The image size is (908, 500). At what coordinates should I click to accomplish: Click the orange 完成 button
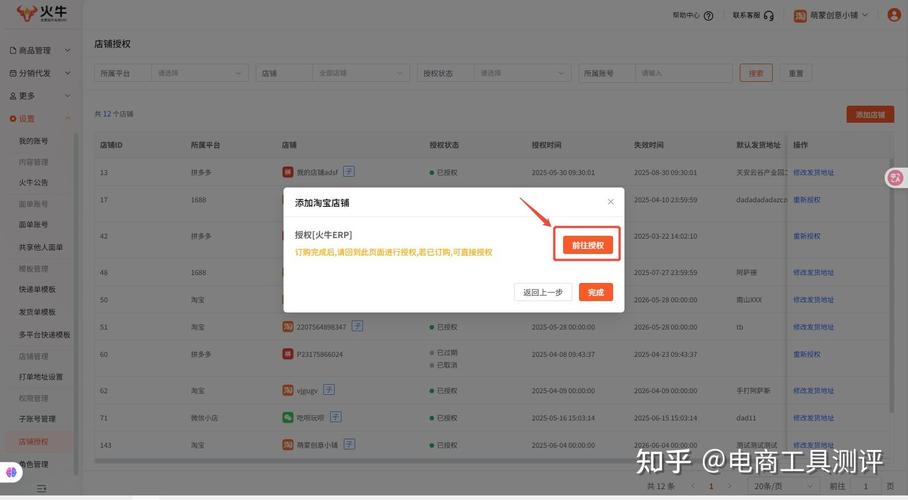pos(596,292)
